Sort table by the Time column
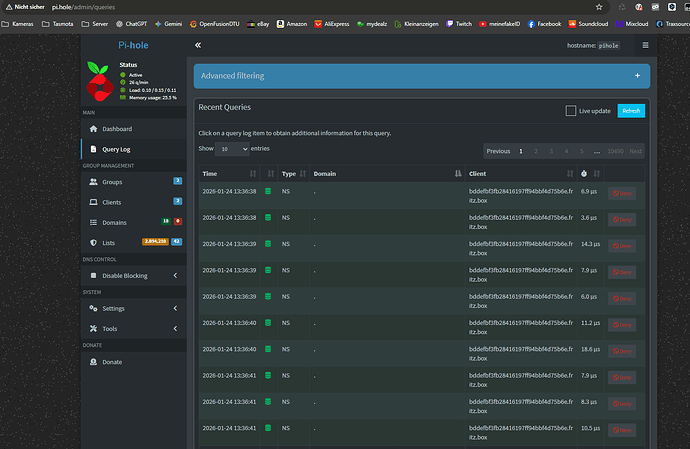The width and height of the screenshot is (690, 449). tap(229, 173)
